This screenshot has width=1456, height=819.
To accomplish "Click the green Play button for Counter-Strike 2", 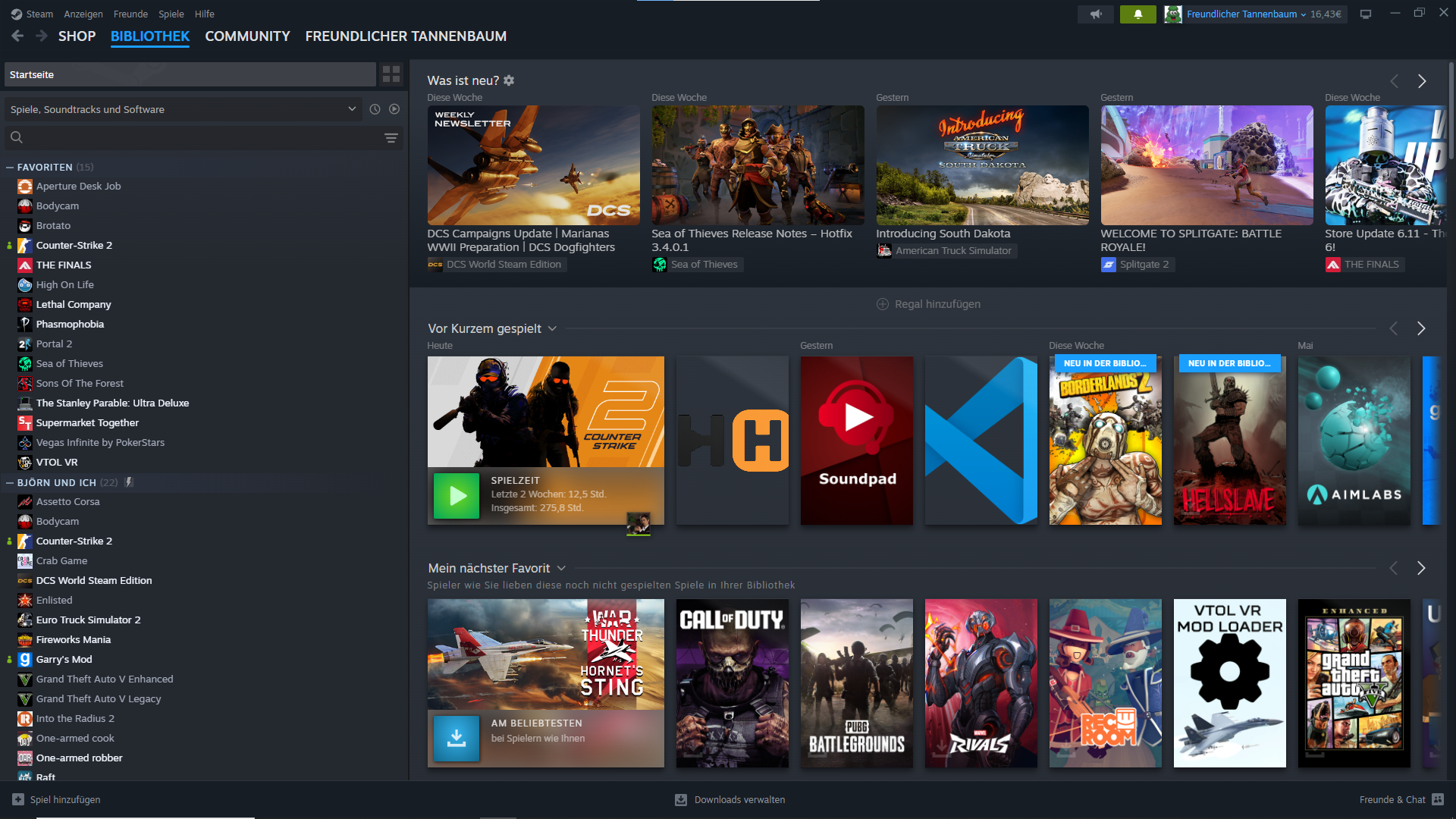I will pyautogui.click(x=457, y=496).
